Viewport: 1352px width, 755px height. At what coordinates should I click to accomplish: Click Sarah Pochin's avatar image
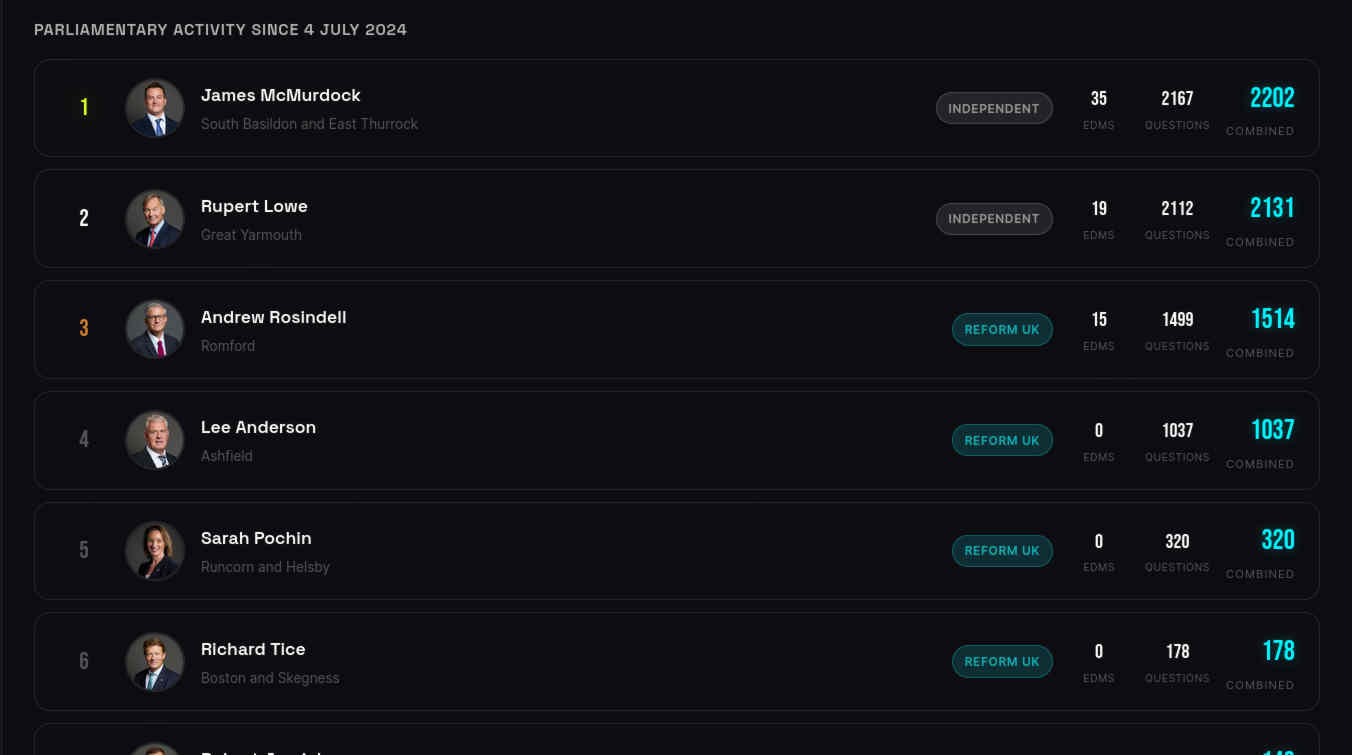(155, 551)
